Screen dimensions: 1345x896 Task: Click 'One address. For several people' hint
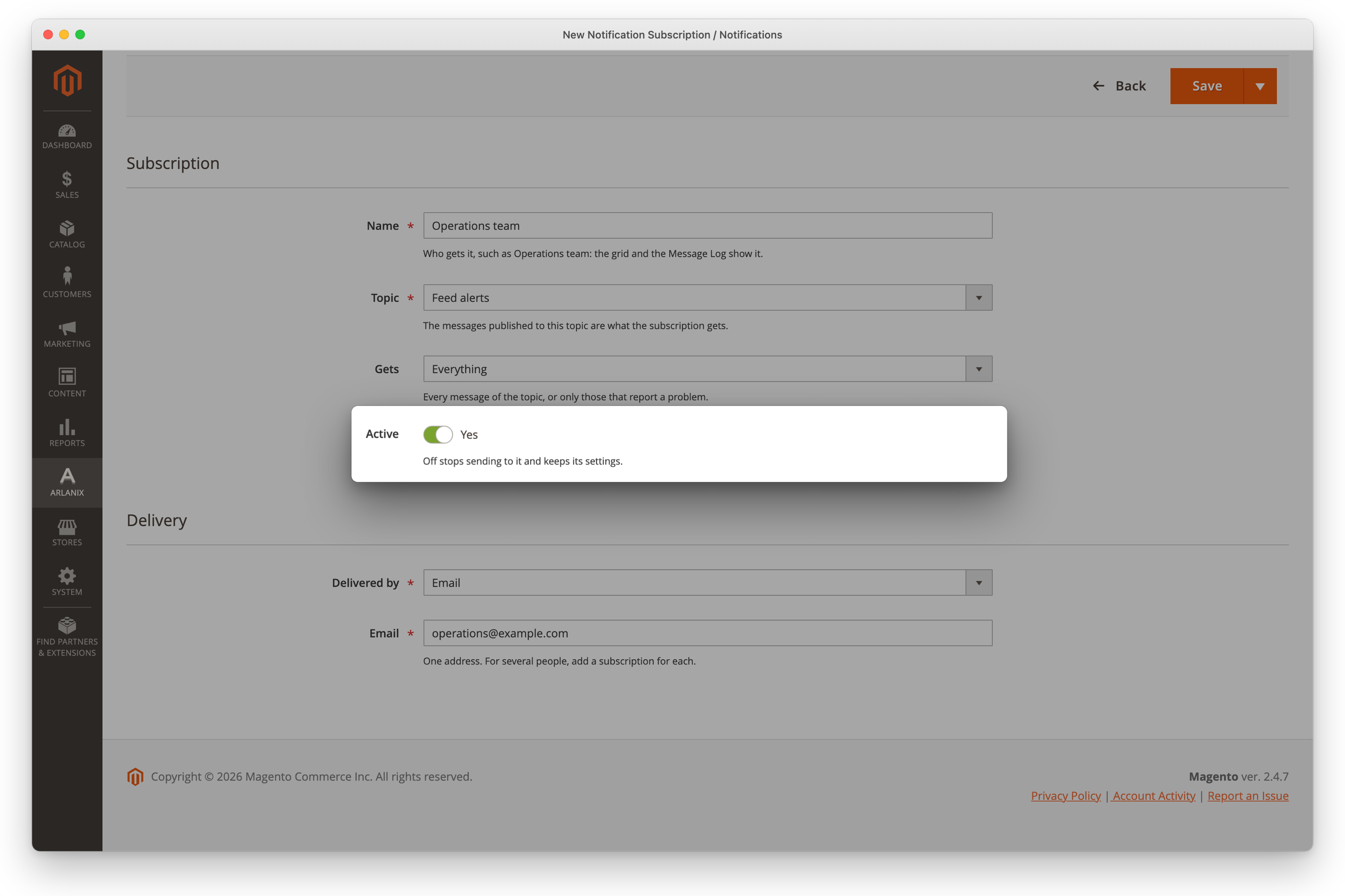click(559, 661)
